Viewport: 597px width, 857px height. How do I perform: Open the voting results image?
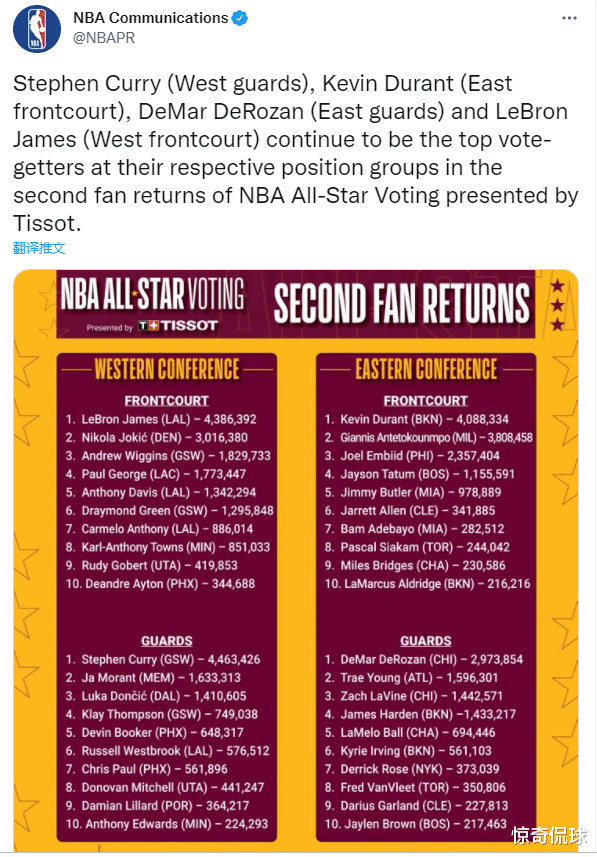tap(296, 561)
